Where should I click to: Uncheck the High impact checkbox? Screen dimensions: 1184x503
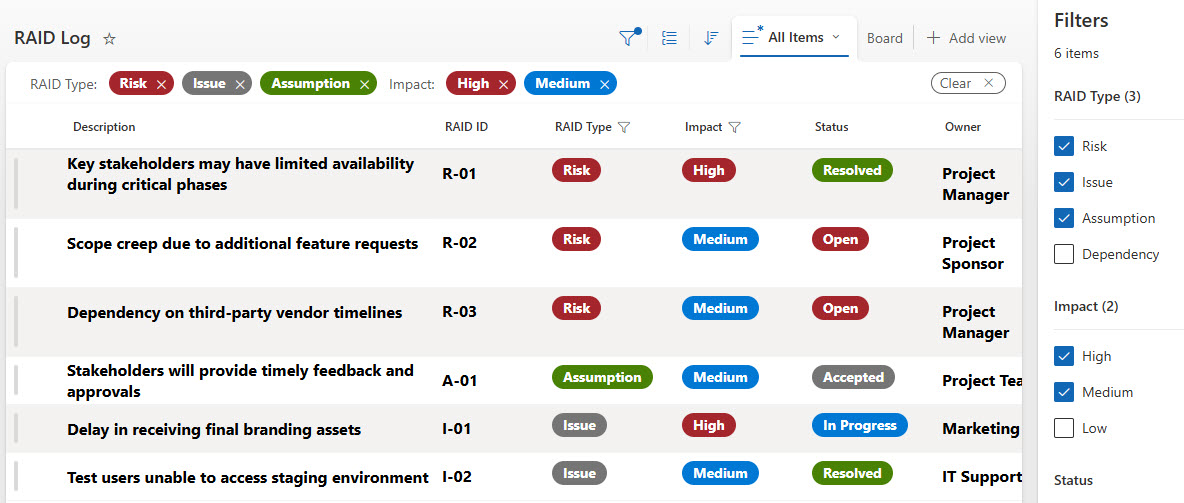(1064, 356)
